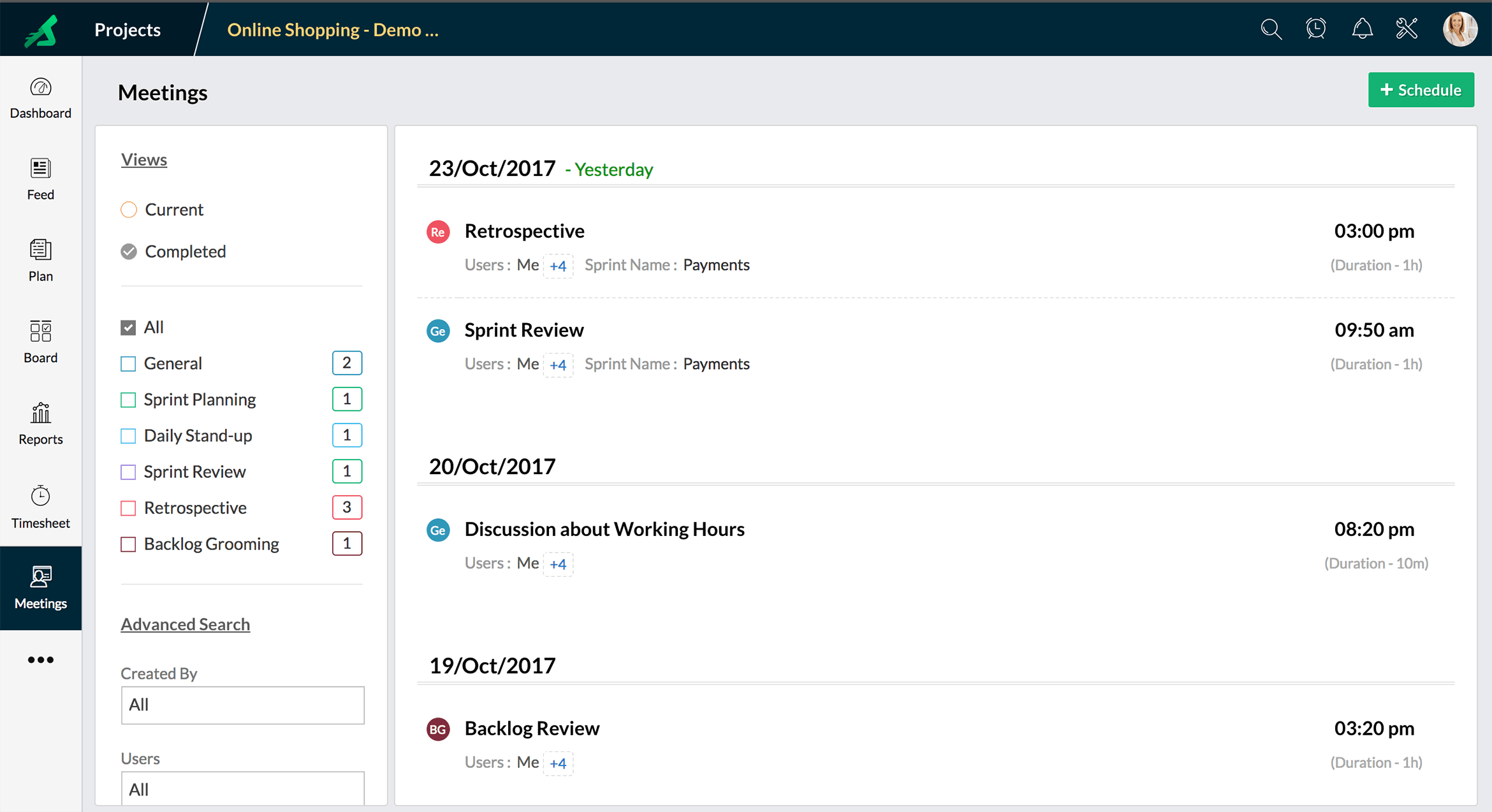1492x812 pixels.
Task: Open the Retrospective meeting title
Action: (524, 231)
